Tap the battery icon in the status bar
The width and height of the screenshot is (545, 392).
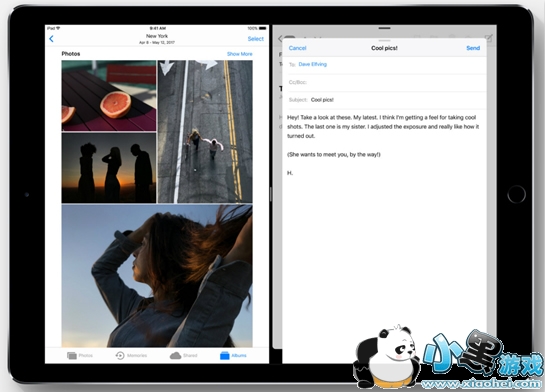click(263, 28)
